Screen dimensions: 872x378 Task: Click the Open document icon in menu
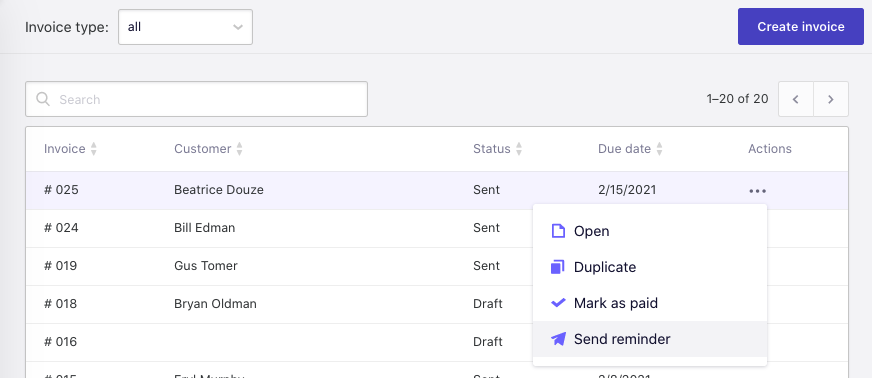tap(558, 231)
